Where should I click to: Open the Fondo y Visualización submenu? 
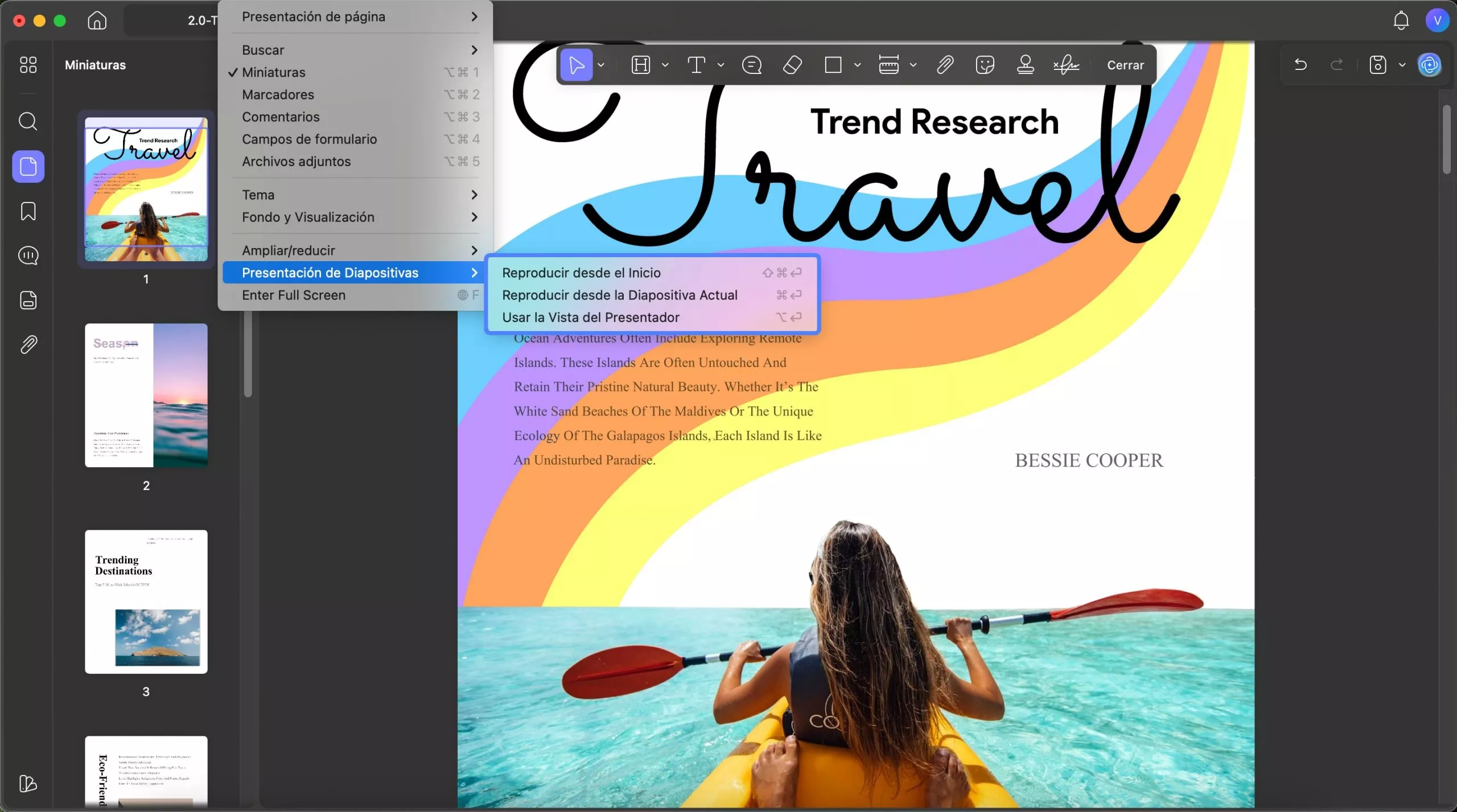pyautogui.click(x=354, y=217)
